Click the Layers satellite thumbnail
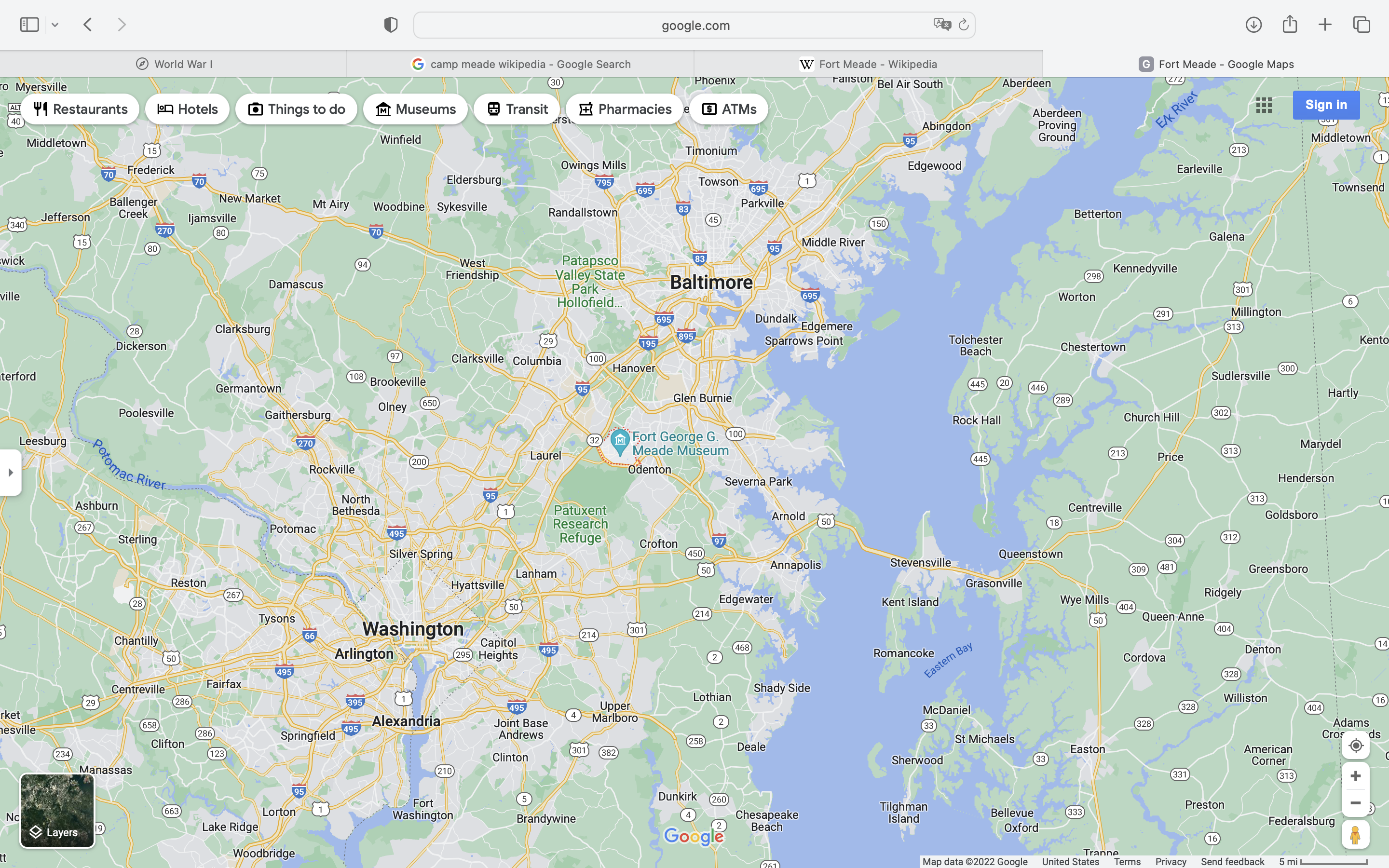1389x868 pixels. click(x=57, y=810)
